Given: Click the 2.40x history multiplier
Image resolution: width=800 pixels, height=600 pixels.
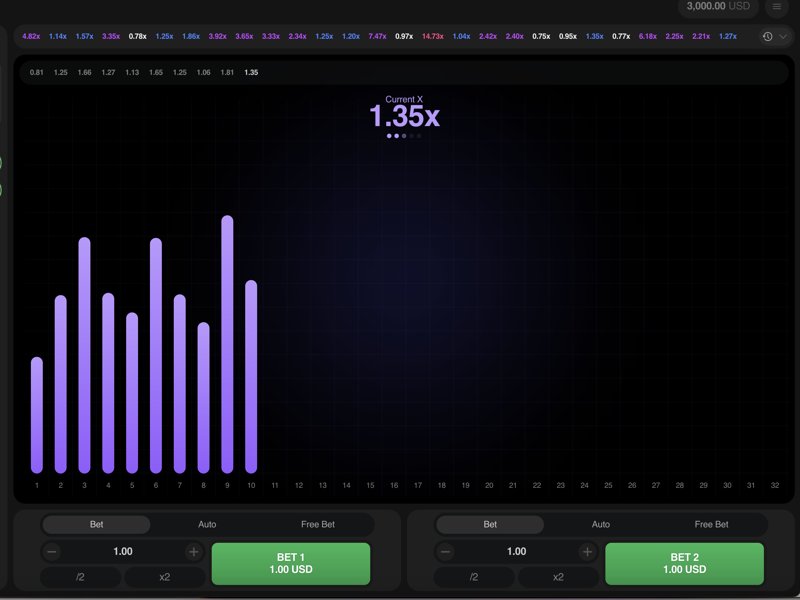Looking at the screenshot, I should pyautogui.click(x=514, y=36).
